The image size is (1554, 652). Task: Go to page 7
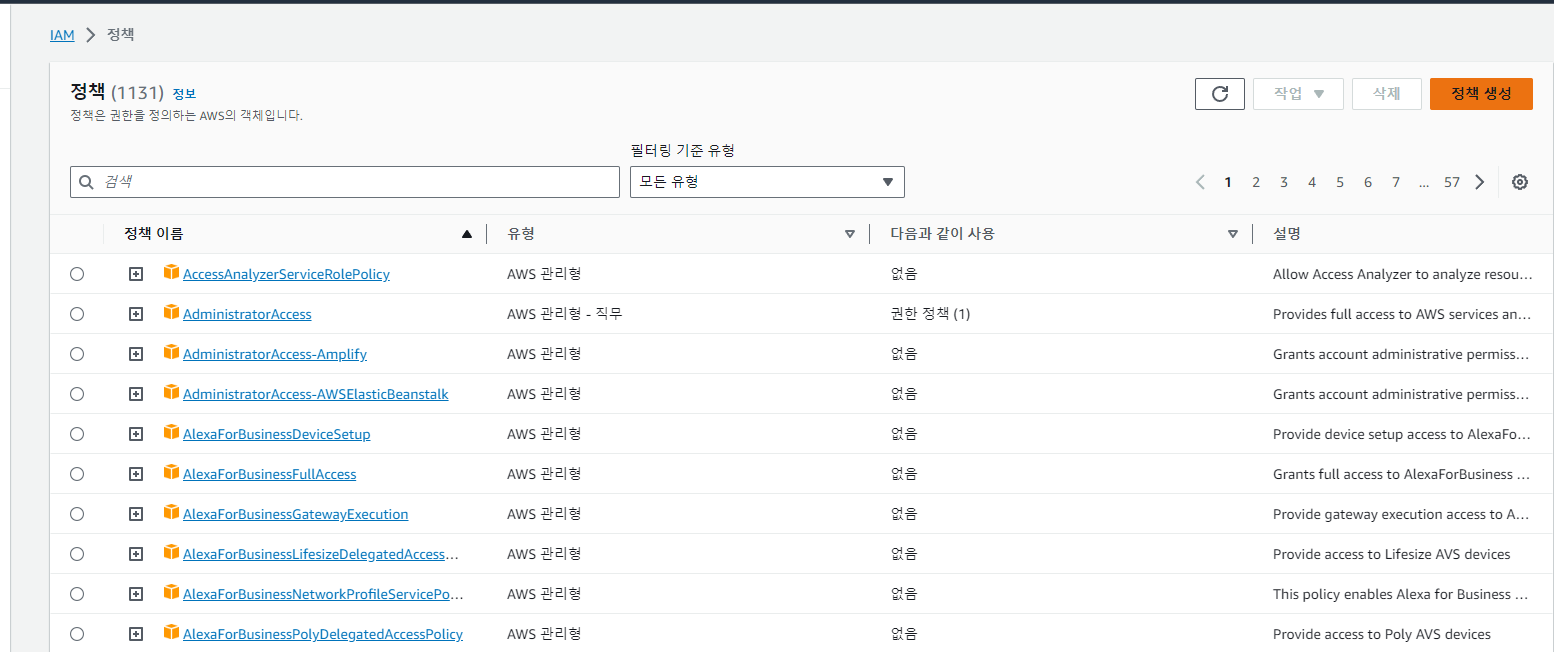click(x=1396, y=182)
